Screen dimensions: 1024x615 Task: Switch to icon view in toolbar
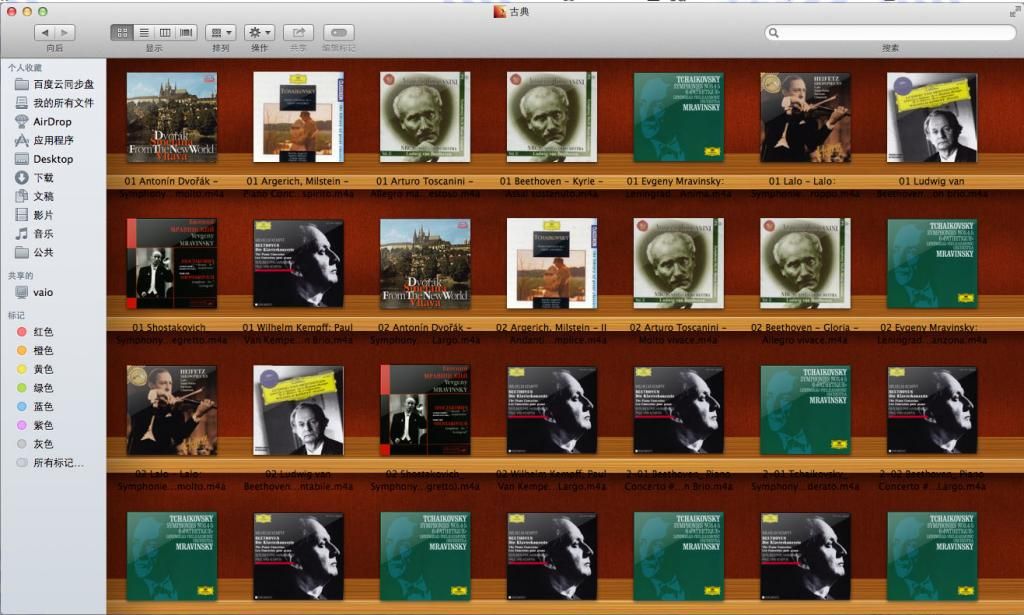click(123, 33)
